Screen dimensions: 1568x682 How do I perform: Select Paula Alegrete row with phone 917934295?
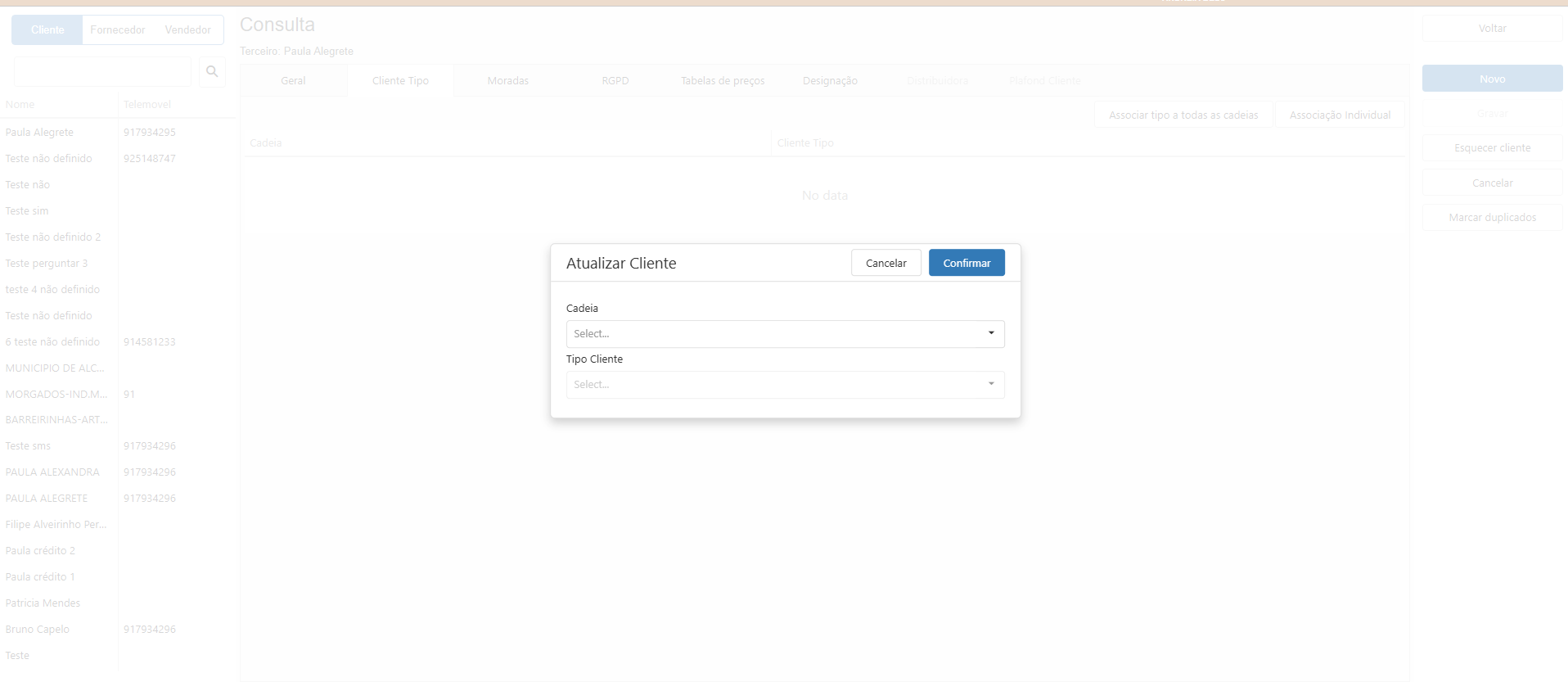(118, 133)
